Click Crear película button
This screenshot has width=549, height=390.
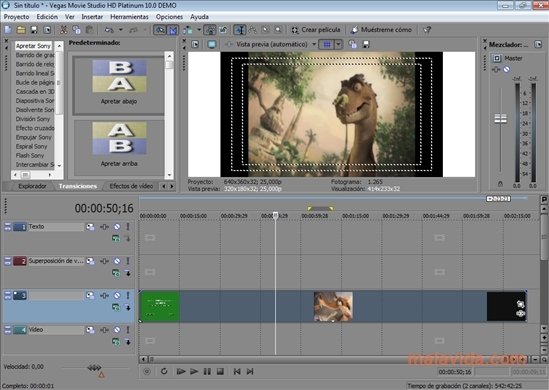316,30
